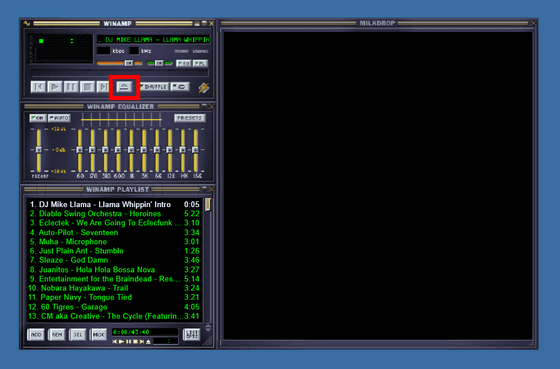Toggle the Shuffle button

click(154, 87)
